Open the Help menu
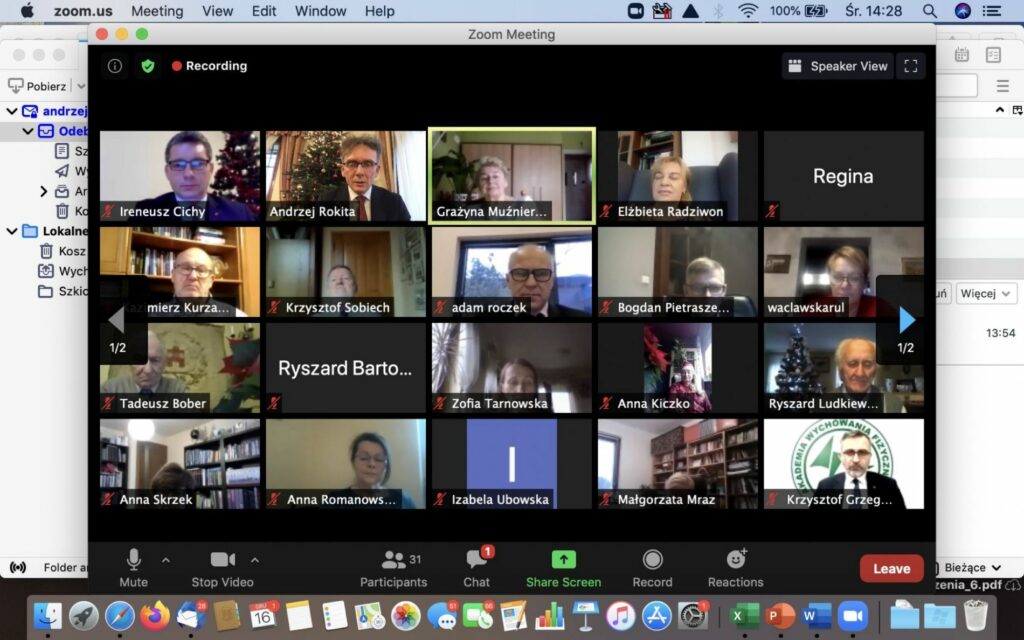 point(379,11)
